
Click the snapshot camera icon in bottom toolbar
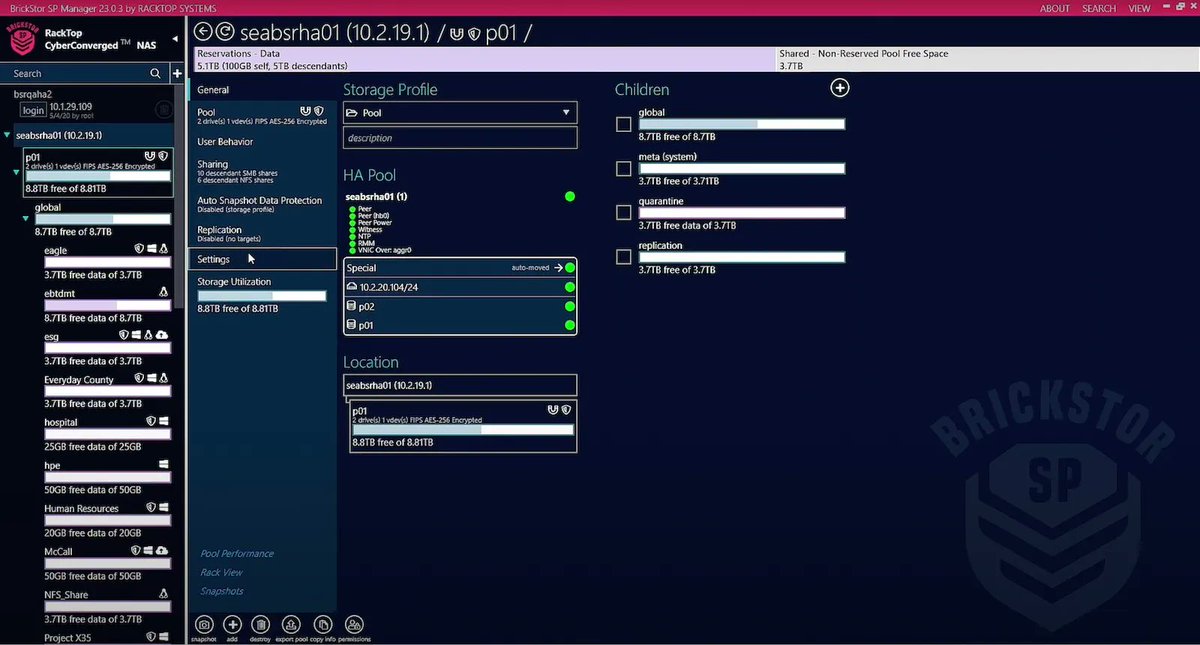[204, 624]
